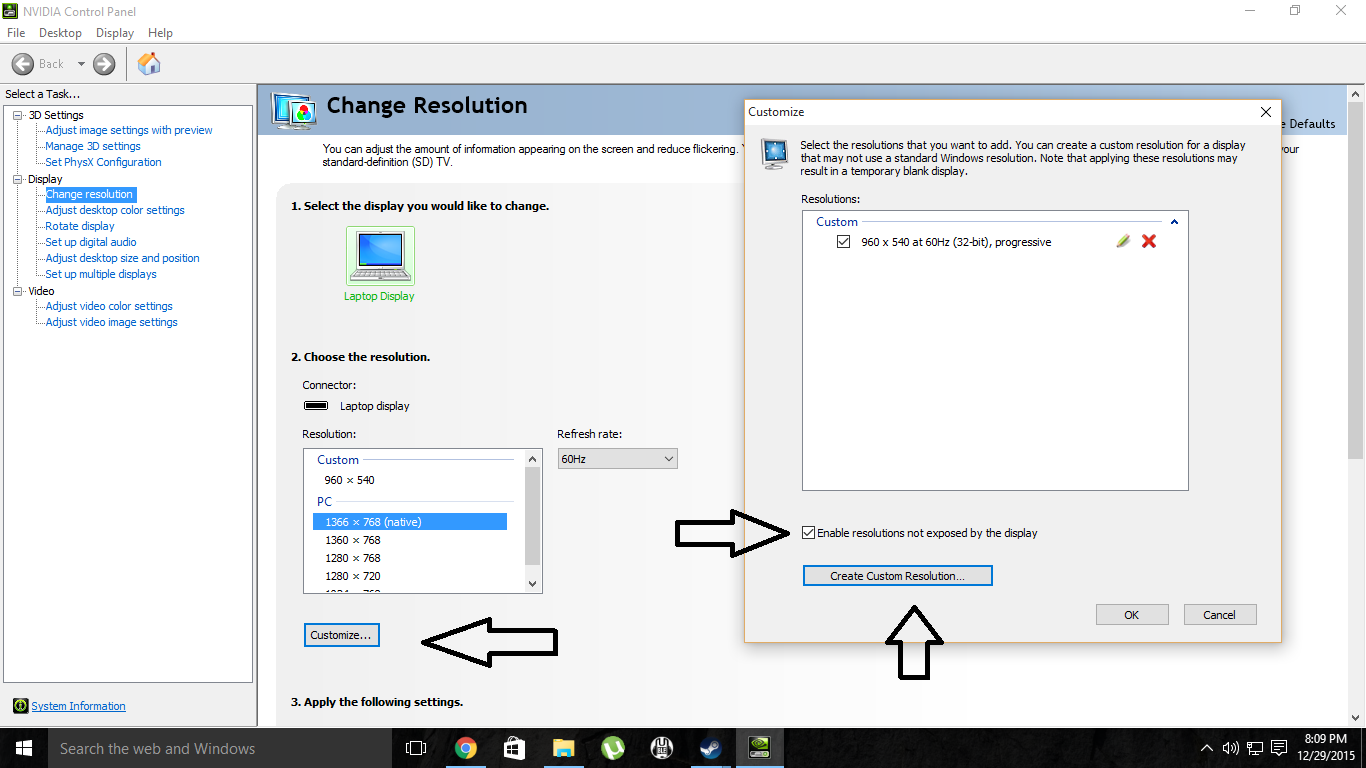Confirm the Customize dialog with OK
Screen dimensions: 1366x768
tap(1132, 615)
